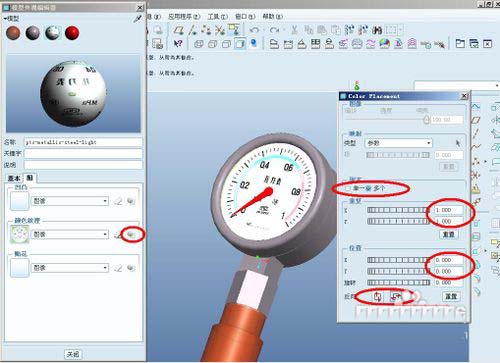Screen dimensions: 500x363
Task: Clear the bump map icon
Action: (118, 201)
